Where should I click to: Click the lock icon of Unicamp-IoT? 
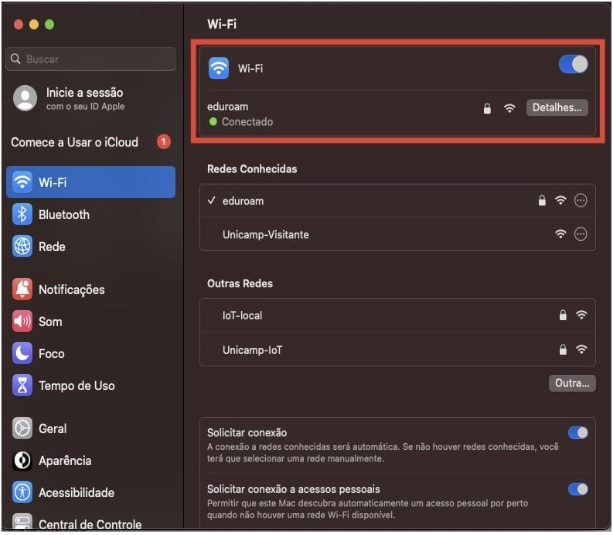[x=563, y=349]
